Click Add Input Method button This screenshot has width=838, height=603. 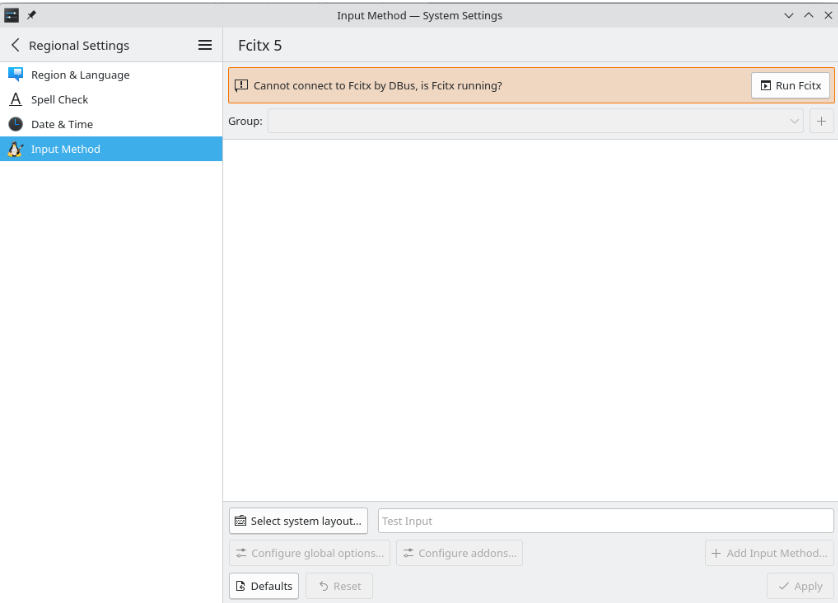(769, 553)
